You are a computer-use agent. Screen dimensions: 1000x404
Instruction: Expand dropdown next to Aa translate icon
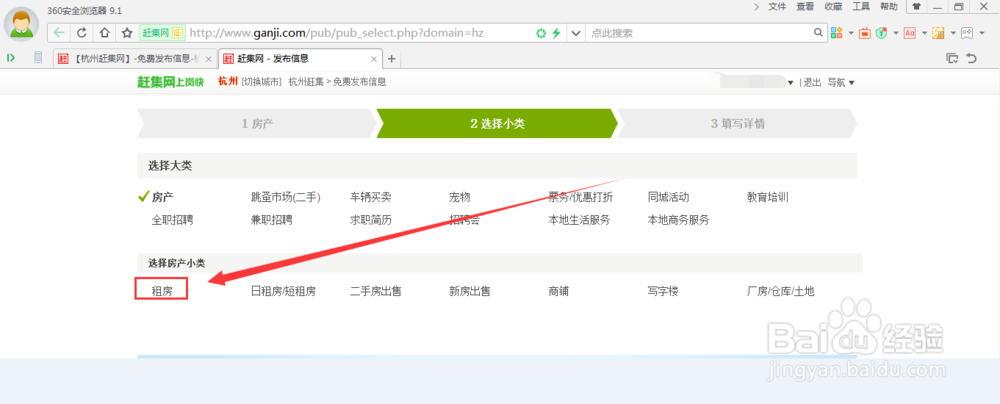(924, 33)
